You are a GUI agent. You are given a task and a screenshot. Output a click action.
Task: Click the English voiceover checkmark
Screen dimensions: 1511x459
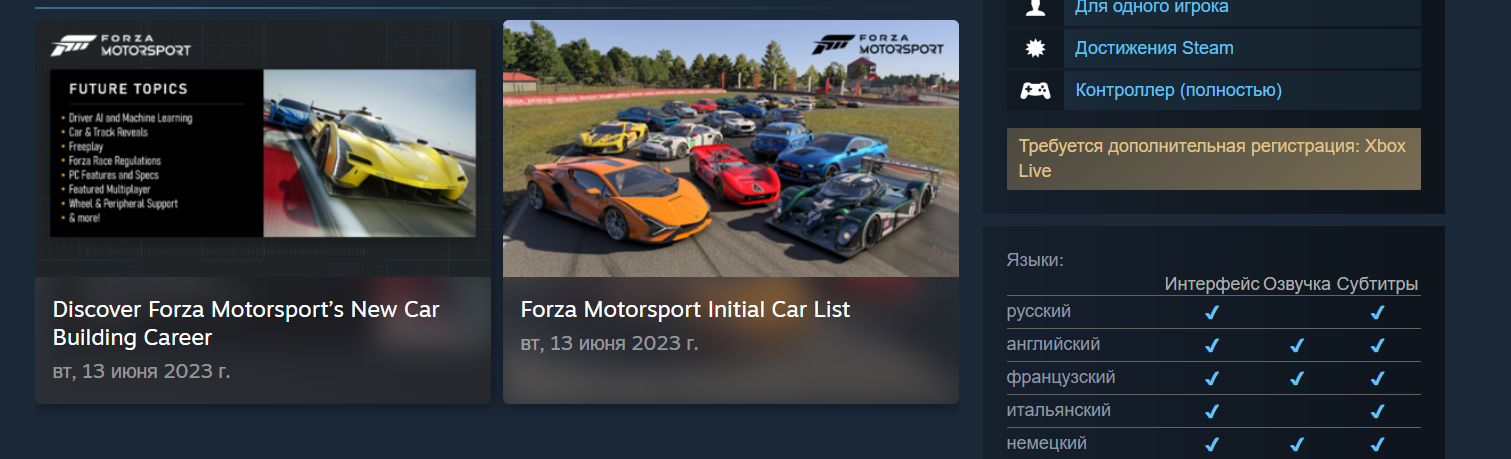[1297, 345]
